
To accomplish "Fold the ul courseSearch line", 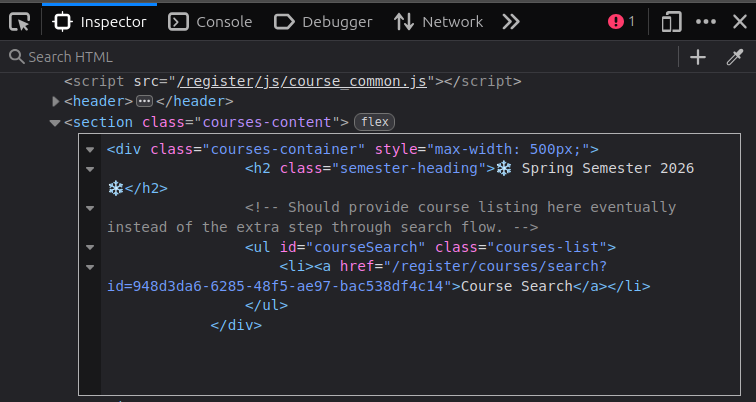I will pyautogui.click(x=90, y=247).
